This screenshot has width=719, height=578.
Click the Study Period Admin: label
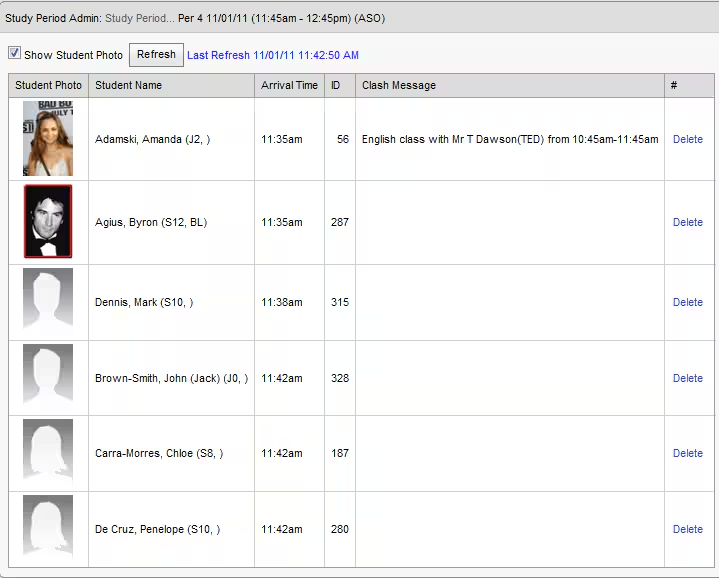point(53,18)
